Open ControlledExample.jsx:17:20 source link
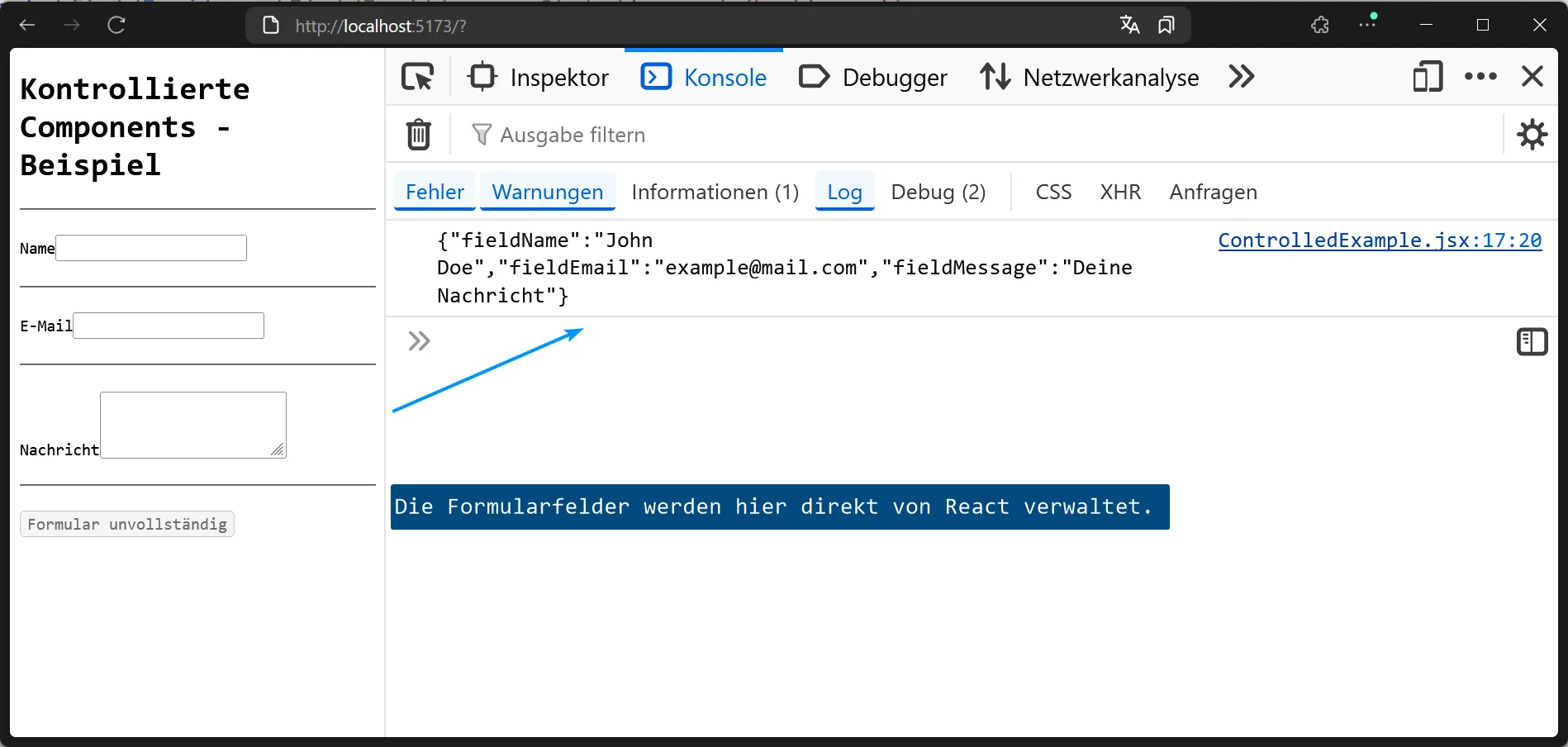 [x=1380, y=240]
